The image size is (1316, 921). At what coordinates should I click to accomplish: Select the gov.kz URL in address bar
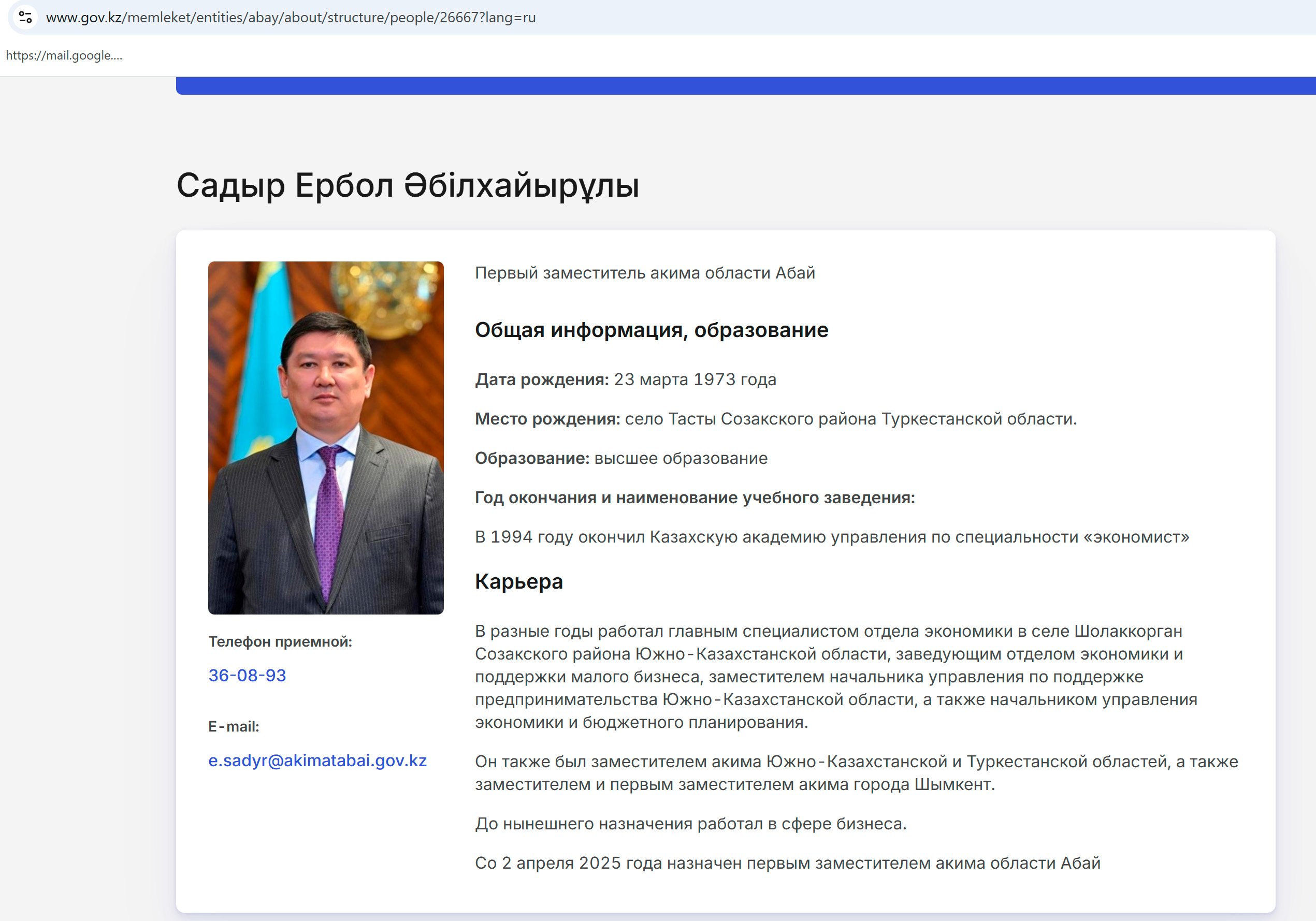click(x=291, y=18)
